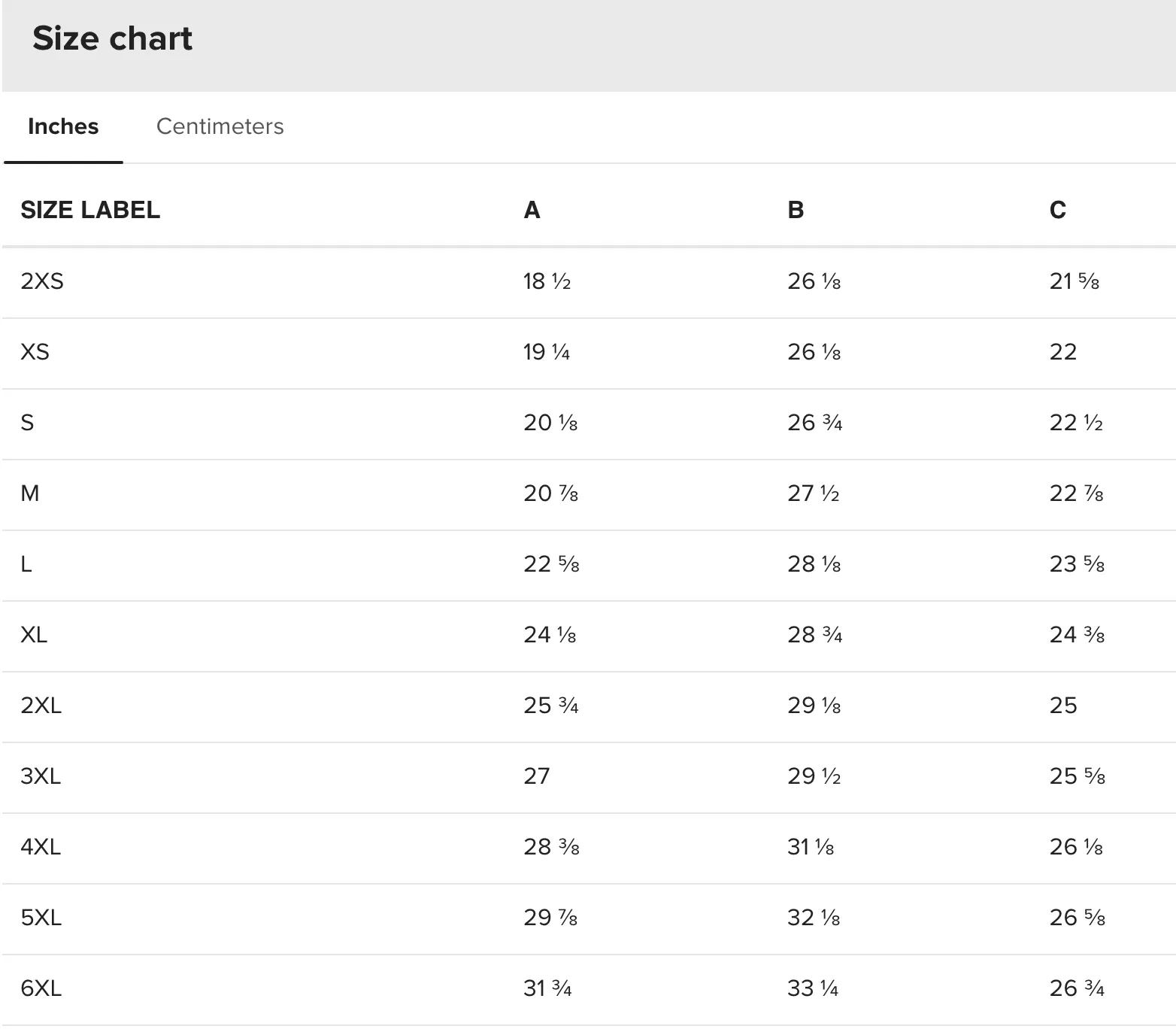The image size is (1176, 1029).
Task: Select the 6XL size label
Action: 41,988
